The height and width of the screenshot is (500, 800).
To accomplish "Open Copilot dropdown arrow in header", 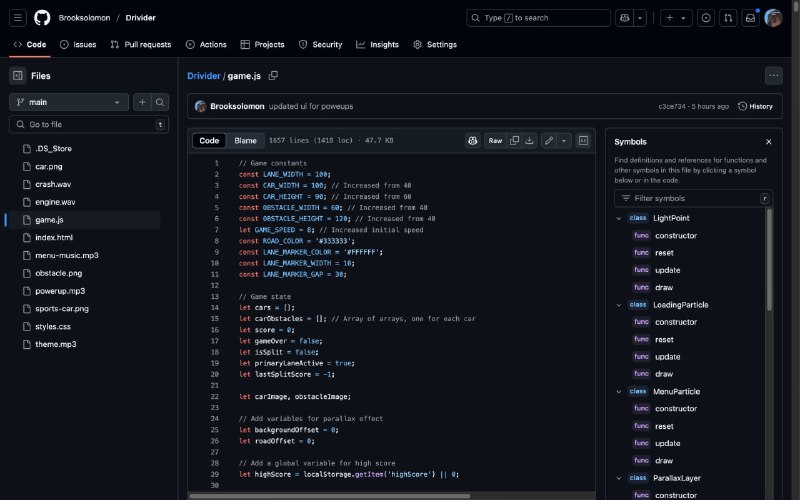I will pos(640,18).
